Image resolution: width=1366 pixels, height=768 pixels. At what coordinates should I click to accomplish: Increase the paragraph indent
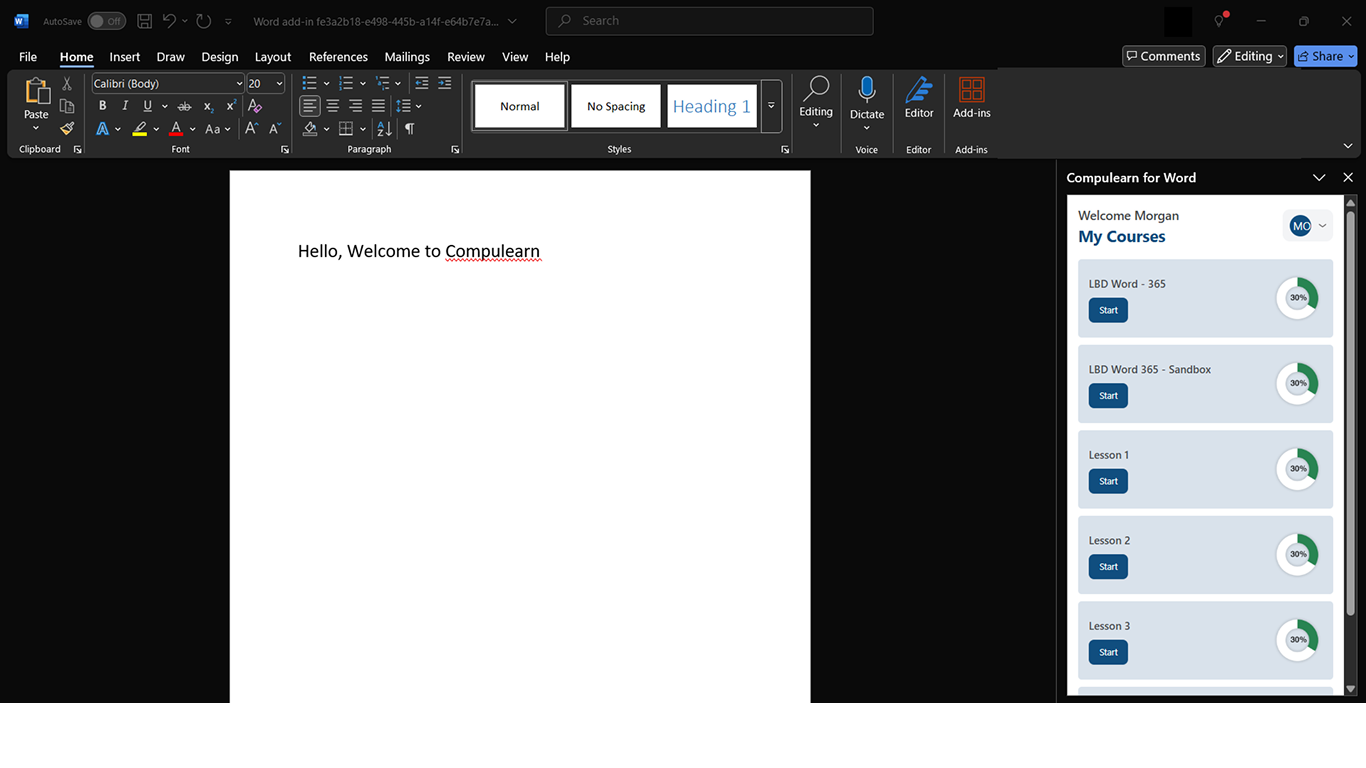click(445, 83)
